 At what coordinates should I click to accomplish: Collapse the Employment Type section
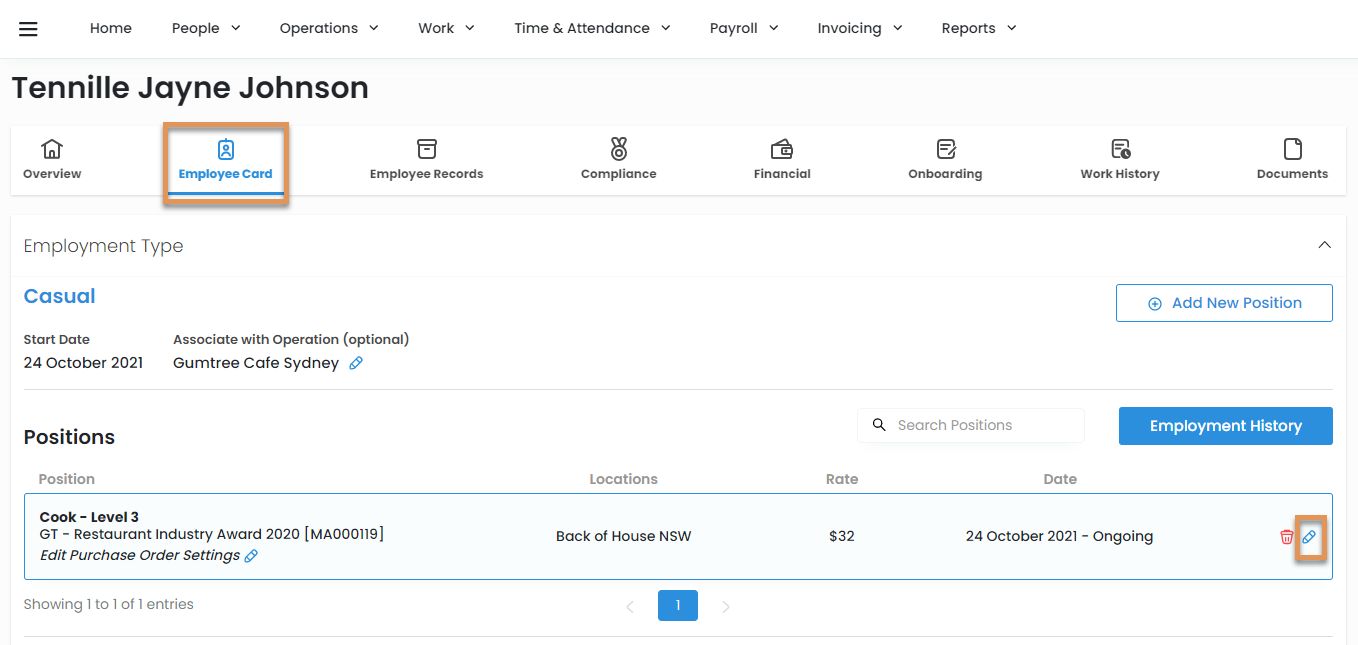point(1324,245)
